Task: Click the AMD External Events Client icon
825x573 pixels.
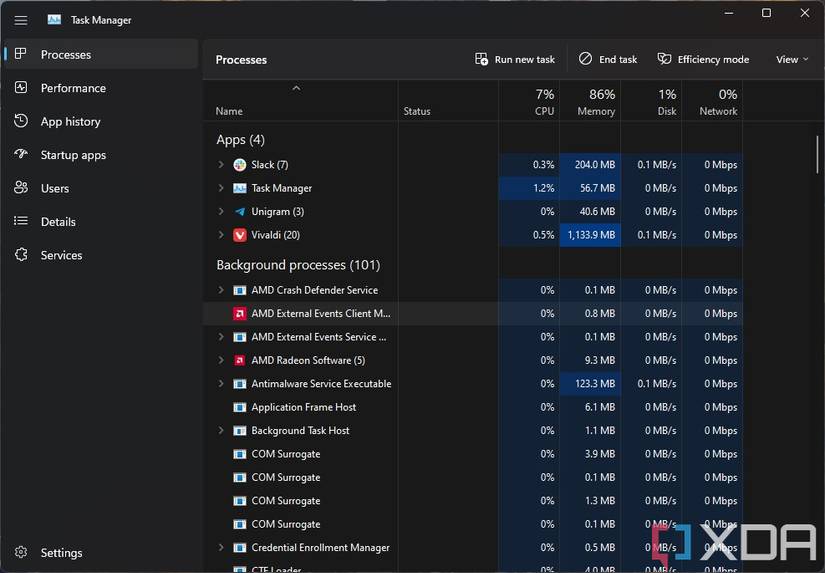Action: [239, 314]
